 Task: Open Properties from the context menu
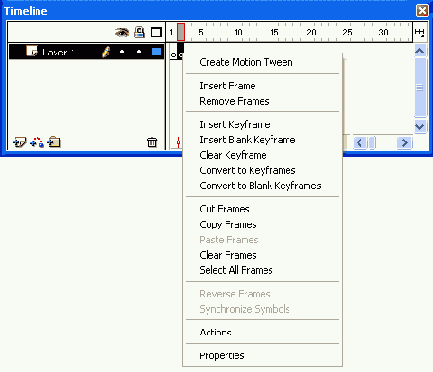point(222,355)
